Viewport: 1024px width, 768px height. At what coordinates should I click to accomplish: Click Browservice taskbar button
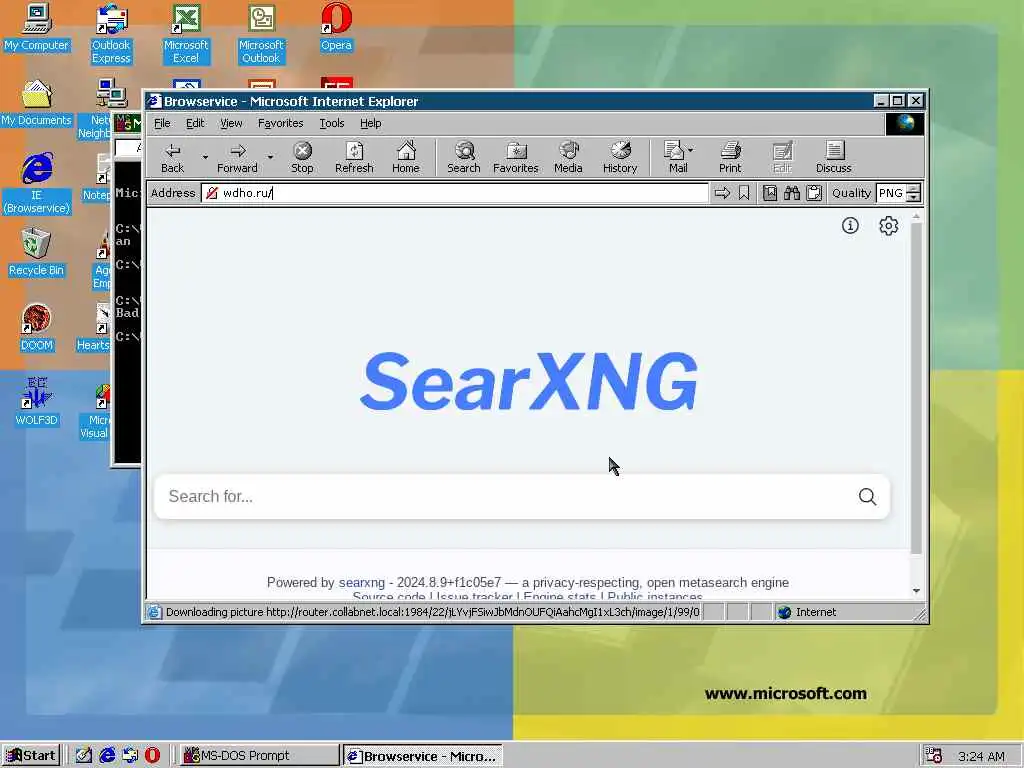[423, 756]
